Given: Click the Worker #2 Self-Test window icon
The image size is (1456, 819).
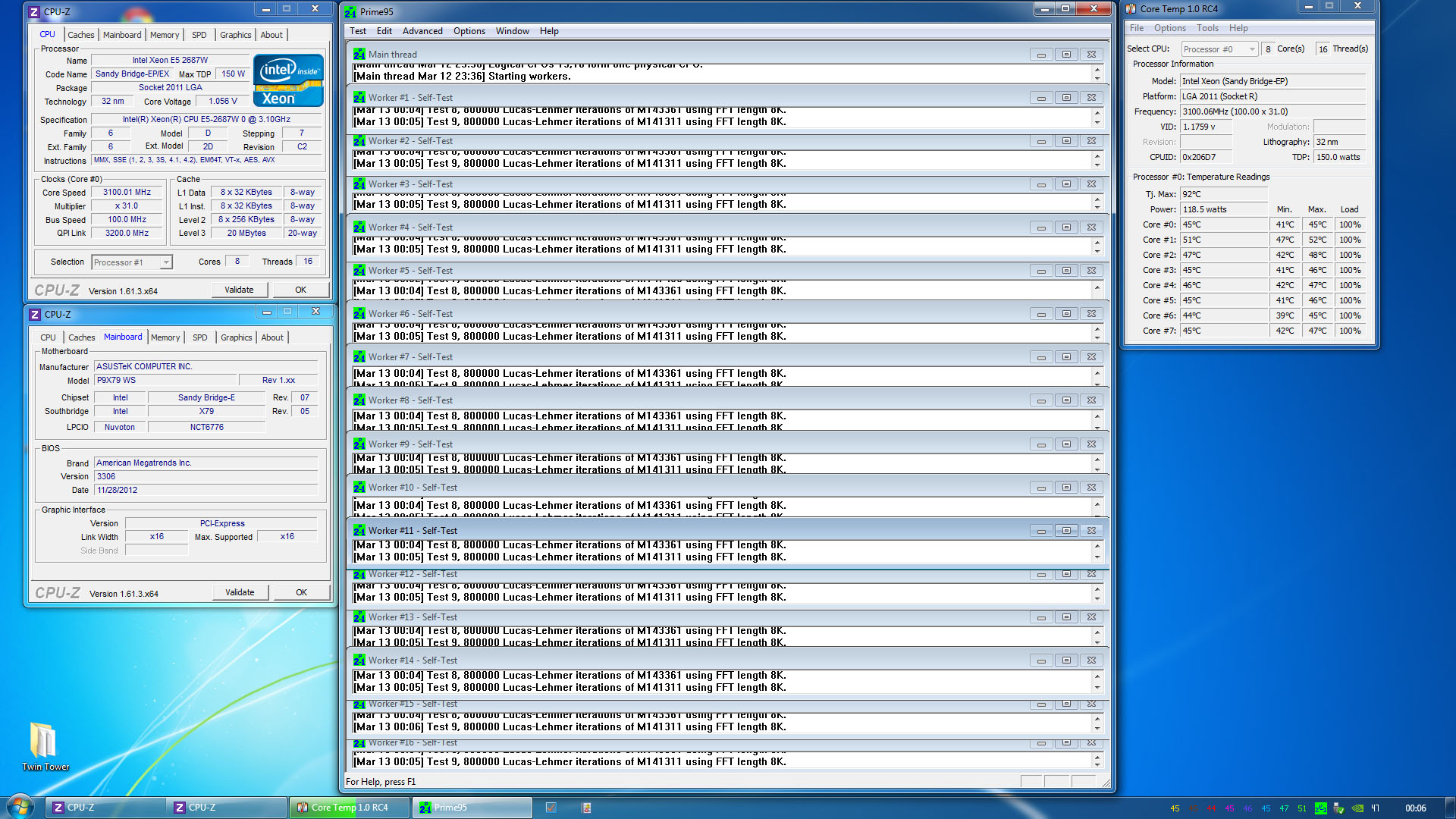Looking at the screenshot, I should [x=359, y=141].
